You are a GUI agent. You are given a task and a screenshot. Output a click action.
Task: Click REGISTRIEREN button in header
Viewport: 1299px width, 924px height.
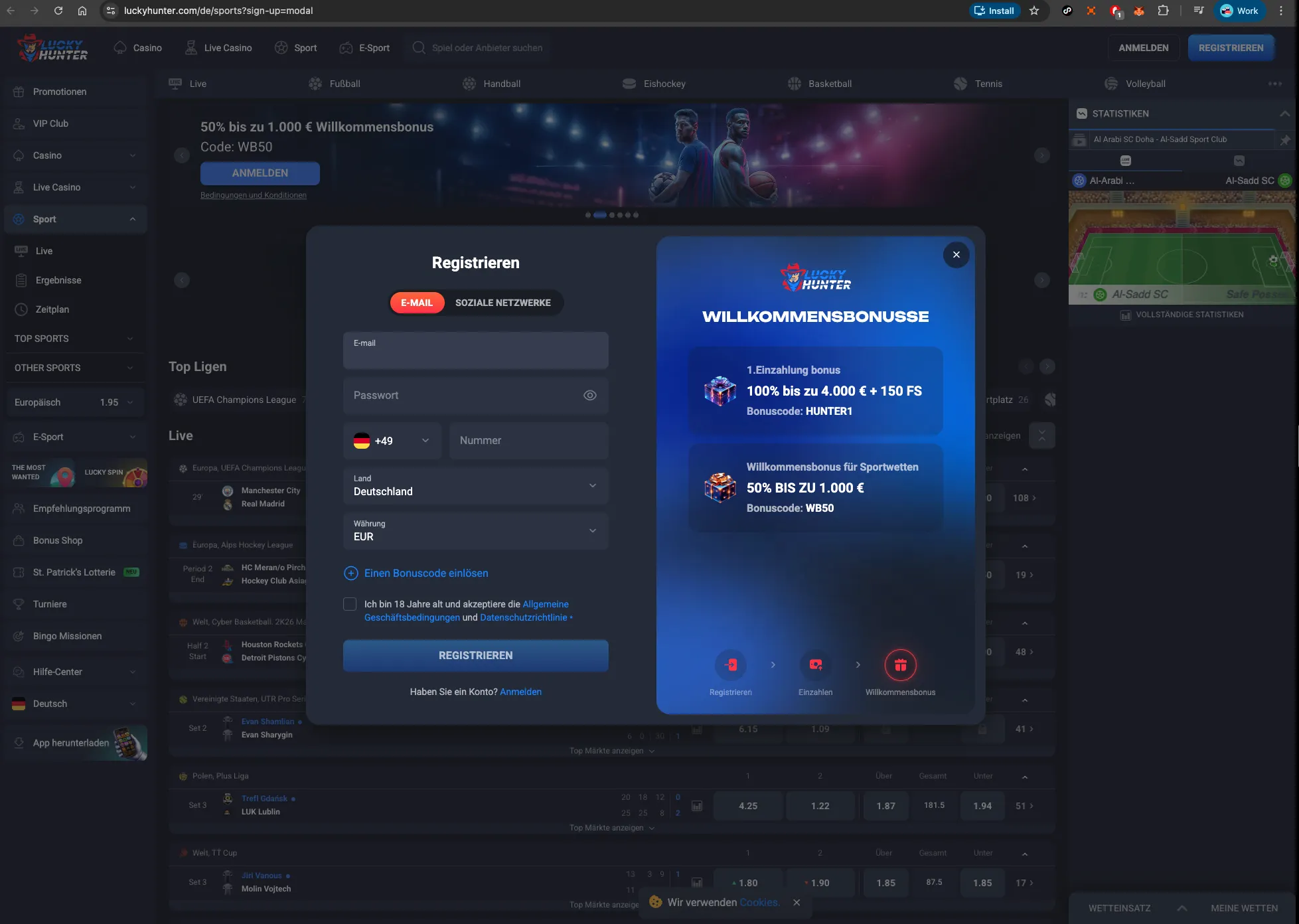[x=1231, y=48]
